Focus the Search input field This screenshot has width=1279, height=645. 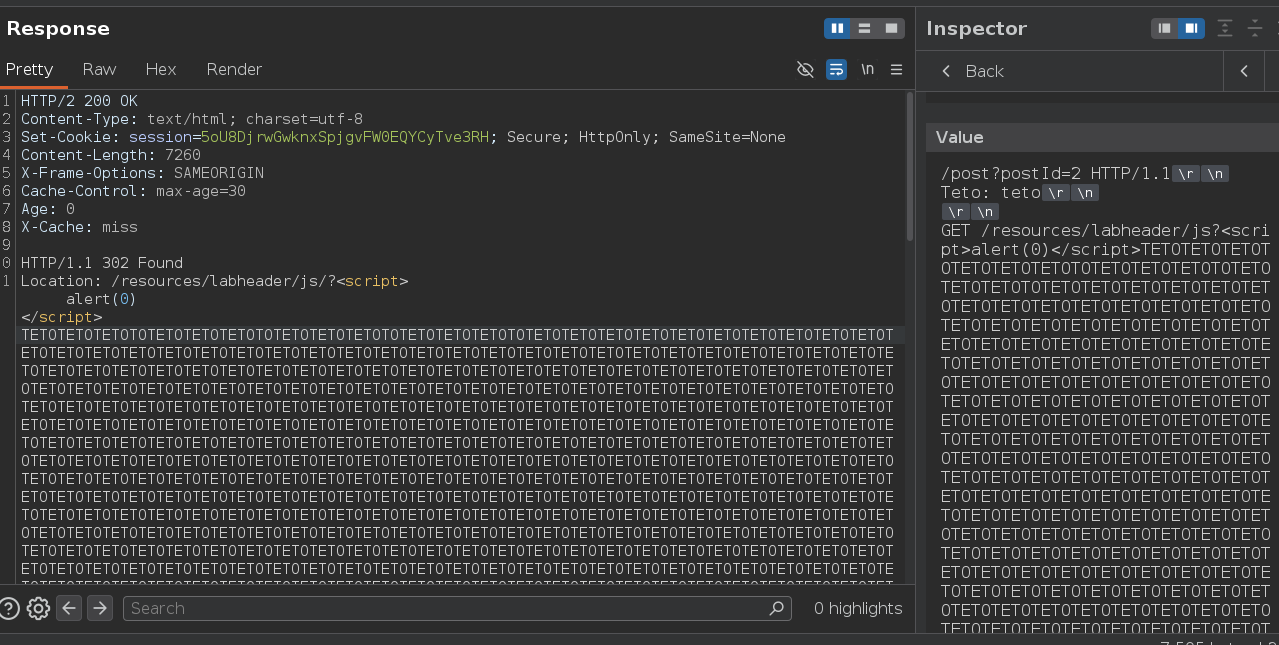coord(456,608)
